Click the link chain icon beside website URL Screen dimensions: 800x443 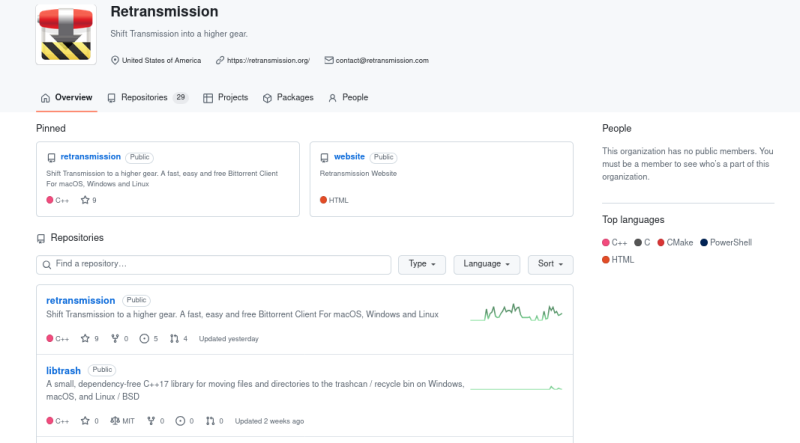pos(220,60)
